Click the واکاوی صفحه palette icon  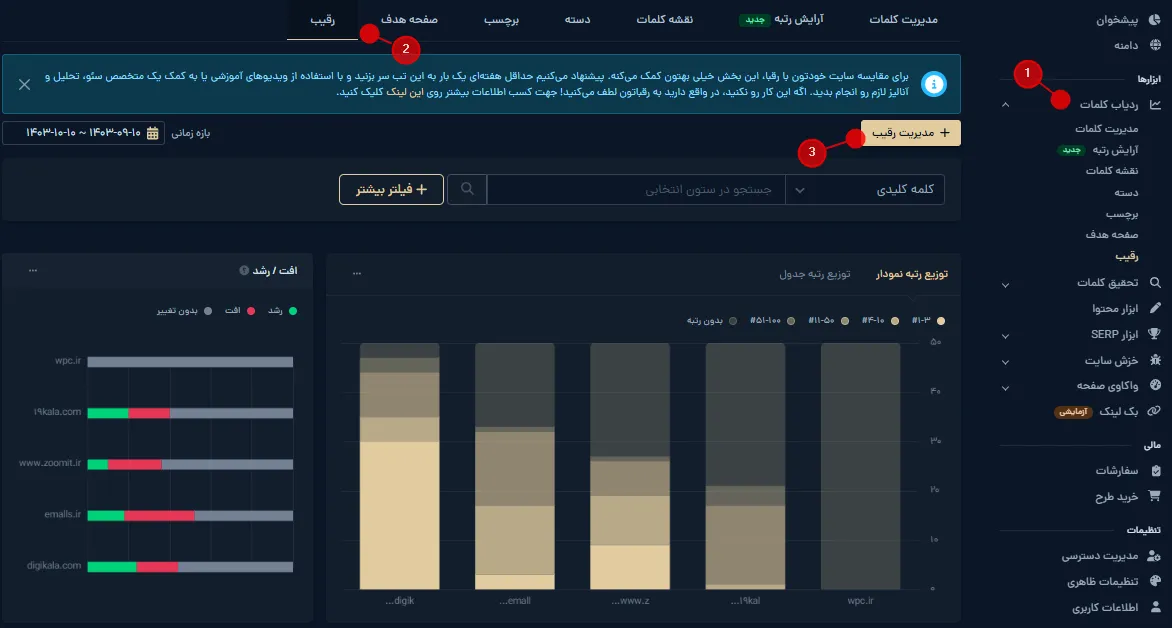[1156, 386]
